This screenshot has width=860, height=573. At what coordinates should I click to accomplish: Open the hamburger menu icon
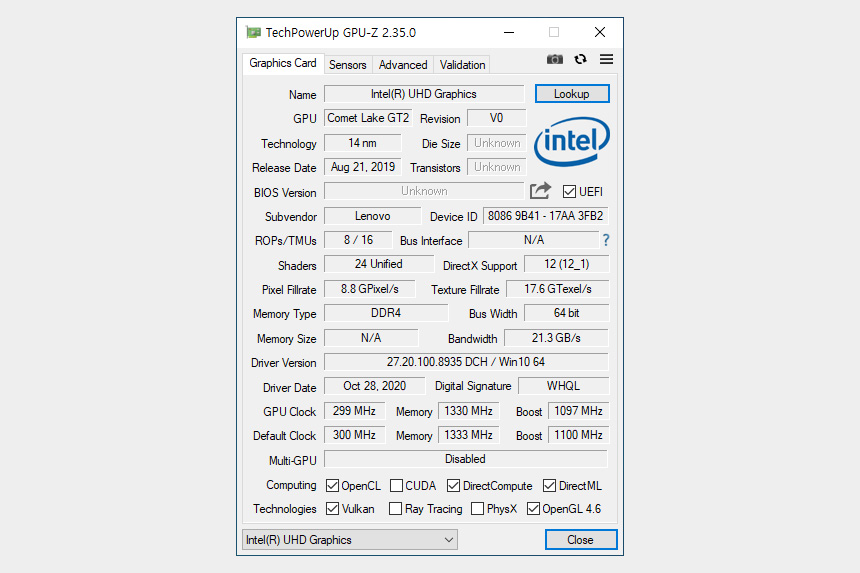pos(606,59)
